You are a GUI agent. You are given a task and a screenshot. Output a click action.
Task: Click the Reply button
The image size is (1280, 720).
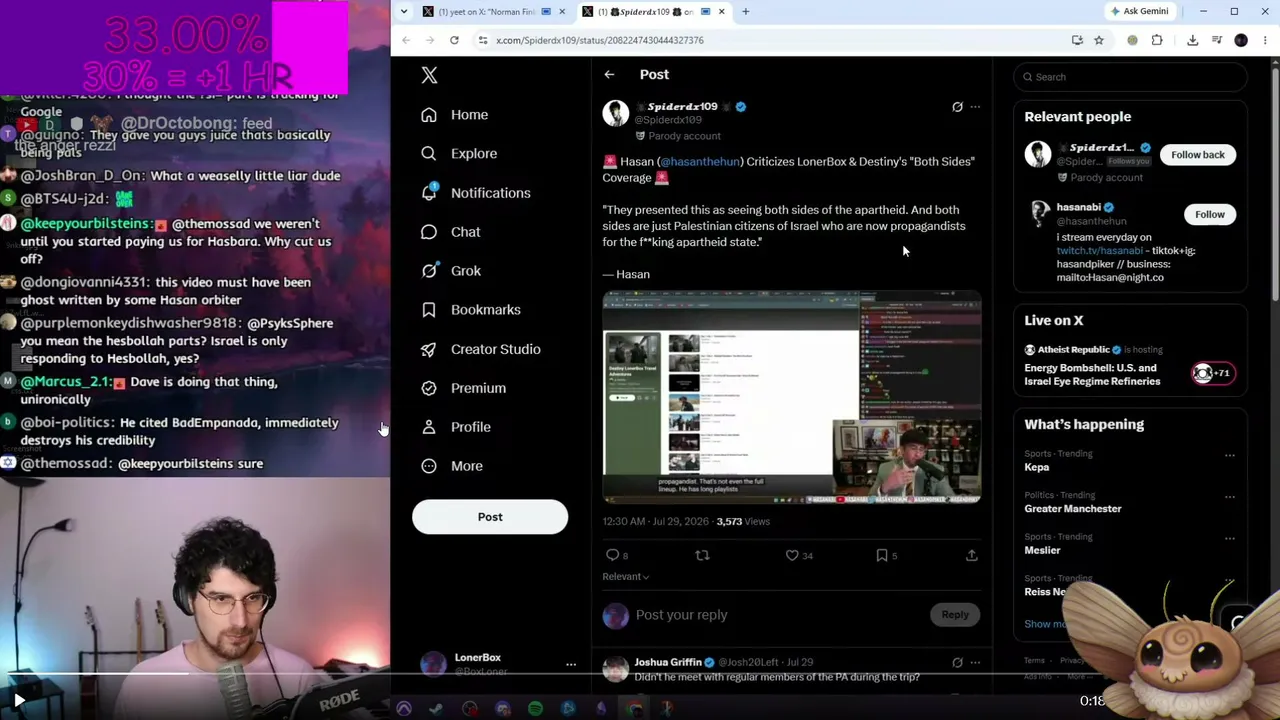click(955, 615)
